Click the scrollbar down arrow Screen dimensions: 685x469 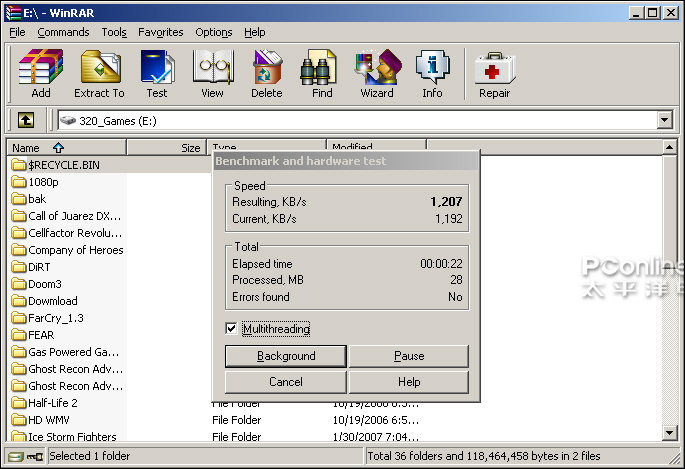[x=669, y=433]
